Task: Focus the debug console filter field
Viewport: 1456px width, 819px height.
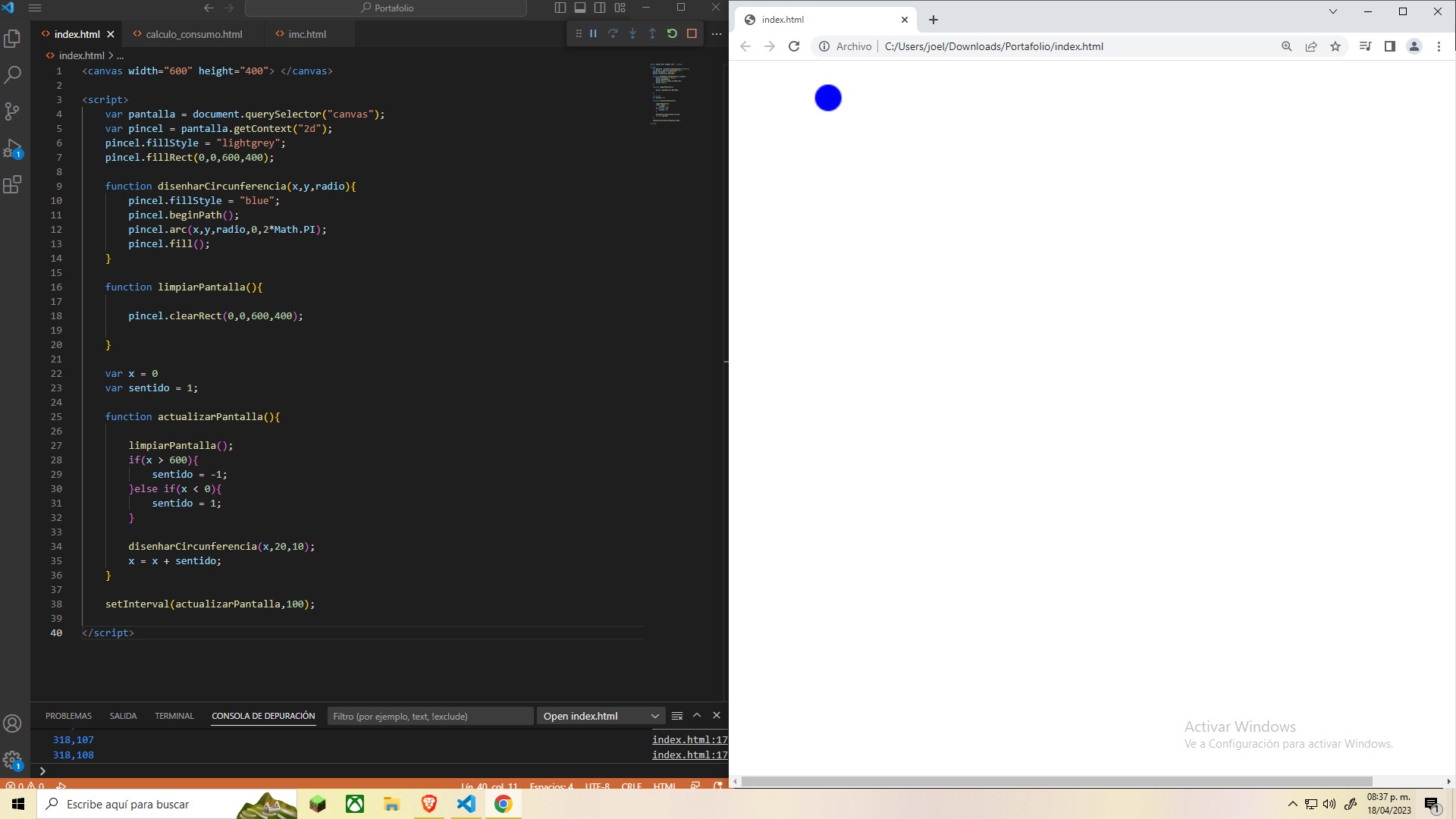Action: 430,716
